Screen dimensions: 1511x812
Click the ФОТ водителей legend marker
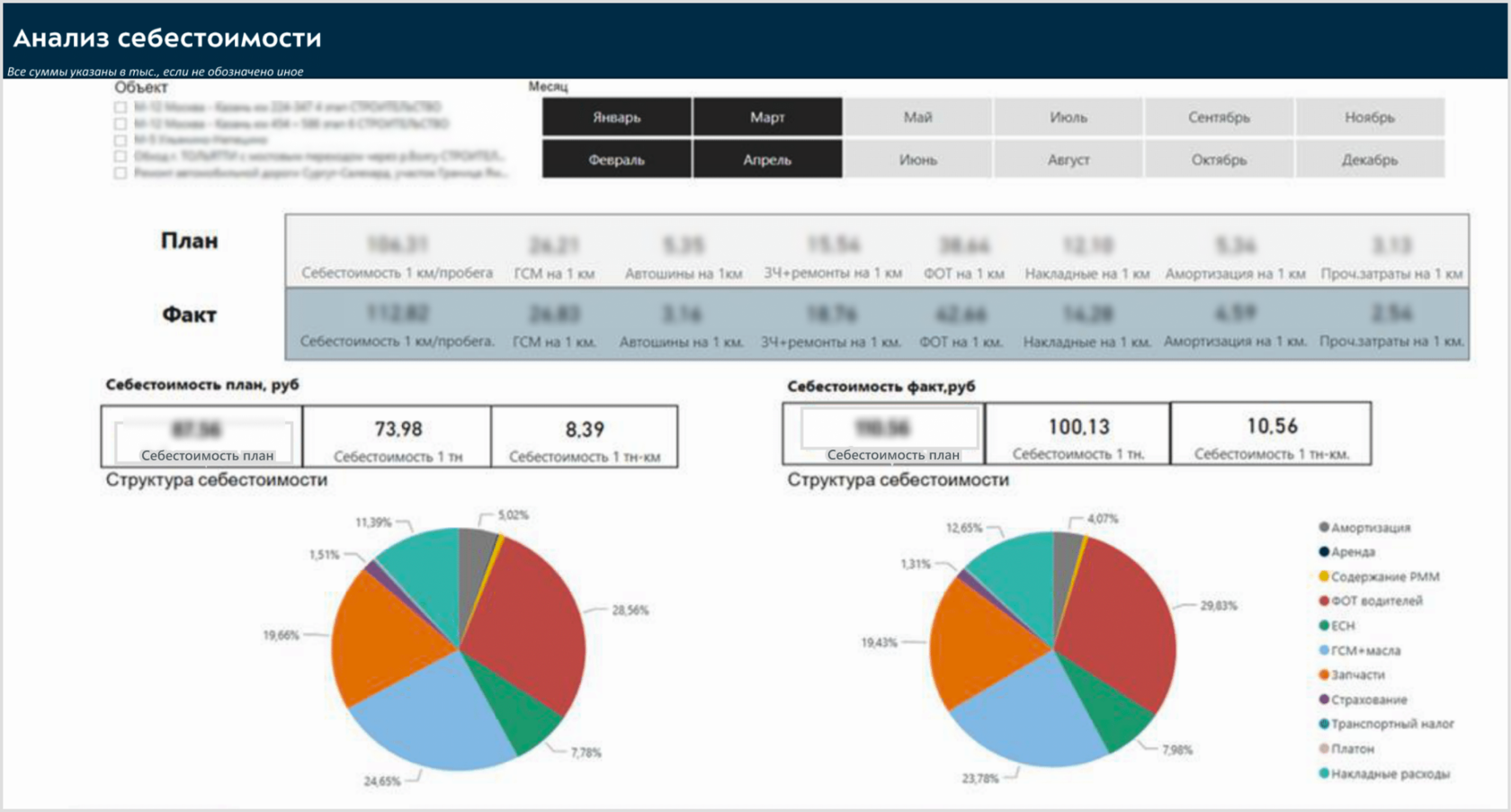coord(1324,601)
